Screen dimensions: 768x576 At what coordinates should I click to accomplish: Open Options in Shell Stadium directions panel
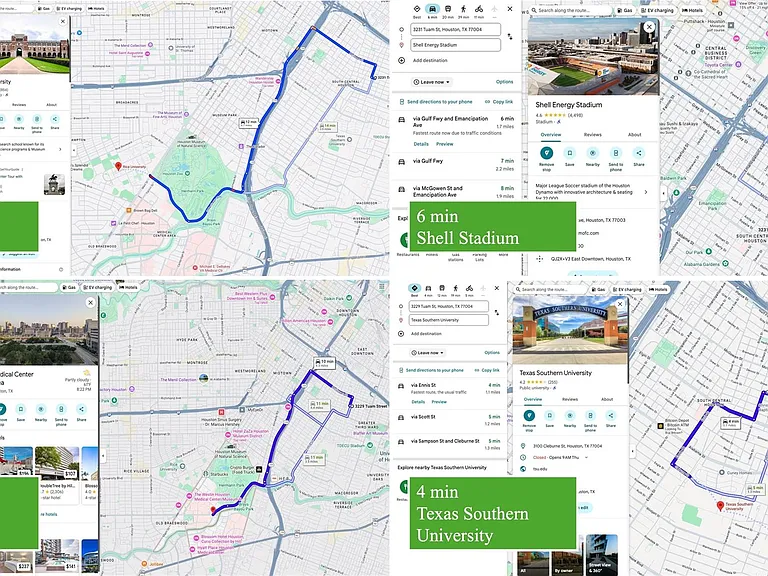pos(504,82)
